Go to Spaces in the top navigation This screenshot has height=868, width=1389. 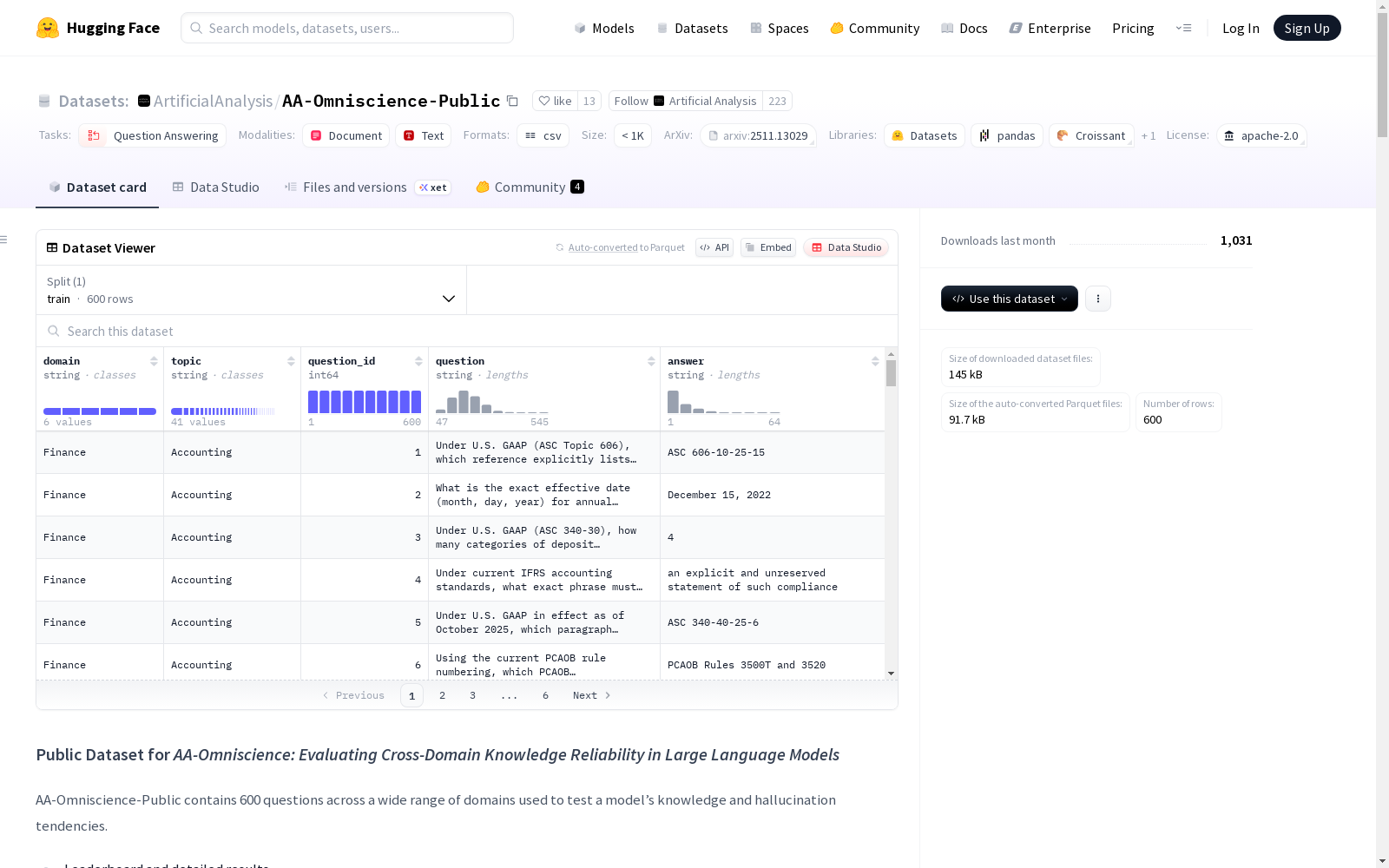(x=779, y=28)
